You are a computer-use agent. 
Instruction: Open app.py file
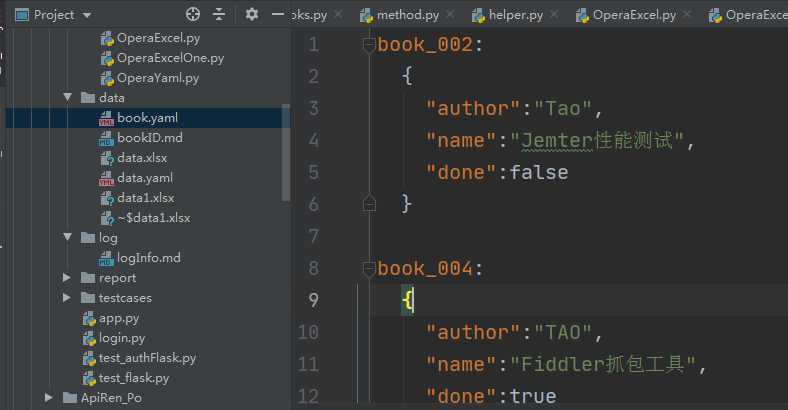(119, 318)
